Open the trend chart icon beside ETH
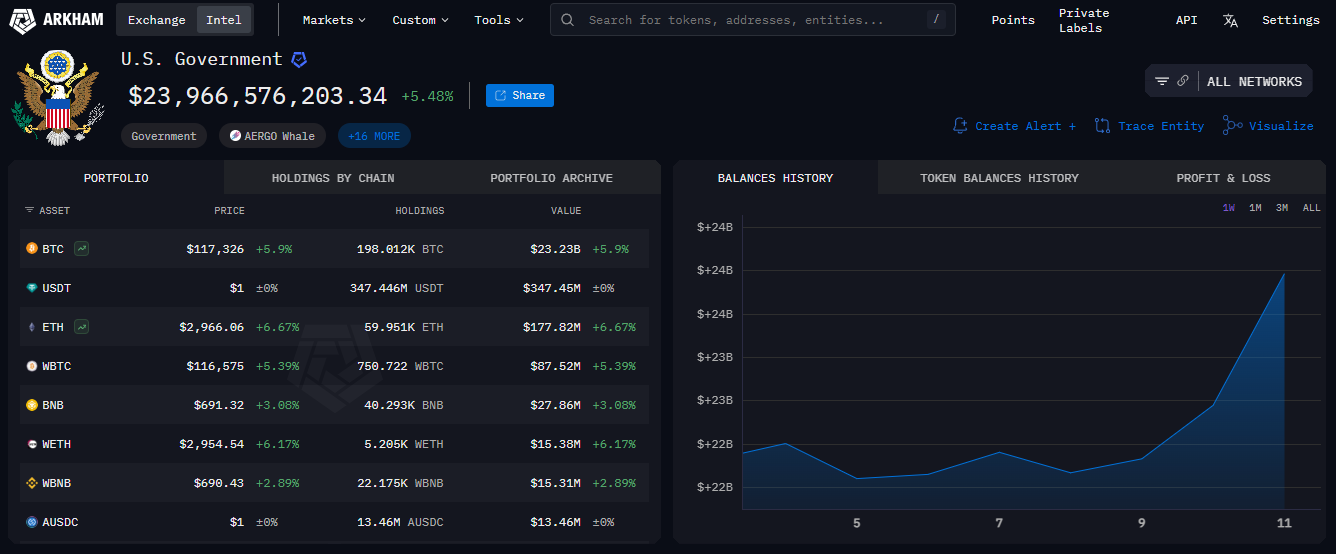 [x=81, y=327]
